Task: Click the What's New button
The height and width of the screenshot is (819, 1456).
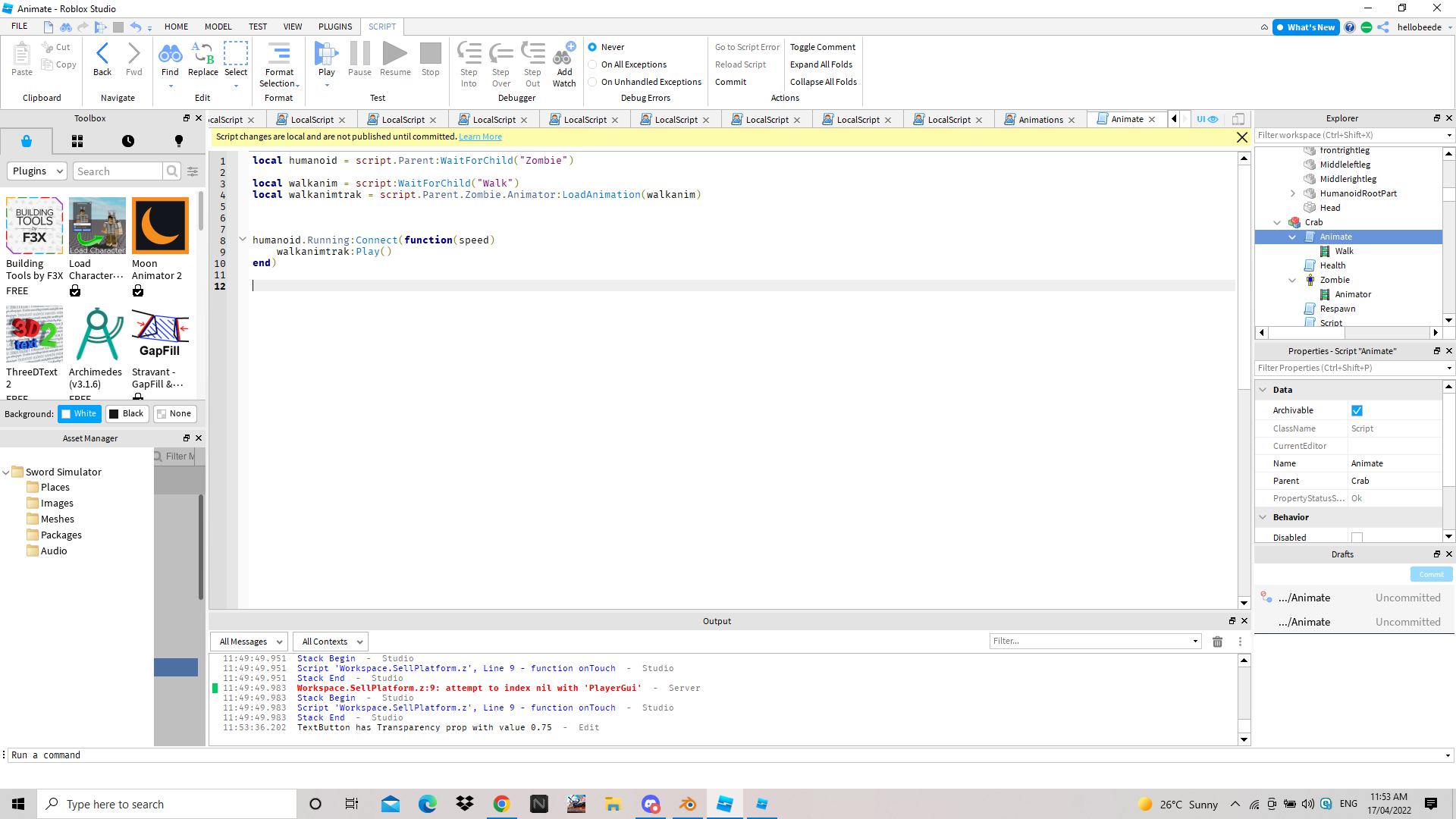Action: pyautogui.click(x=1305, y=27)
